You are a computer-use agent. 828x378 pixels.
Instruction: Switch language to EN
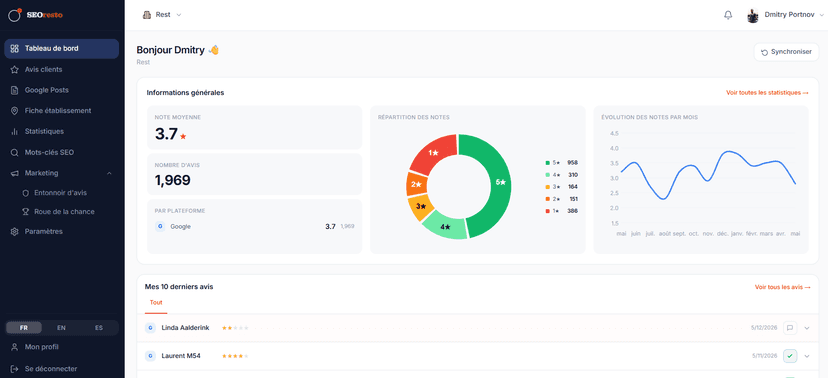61,328
